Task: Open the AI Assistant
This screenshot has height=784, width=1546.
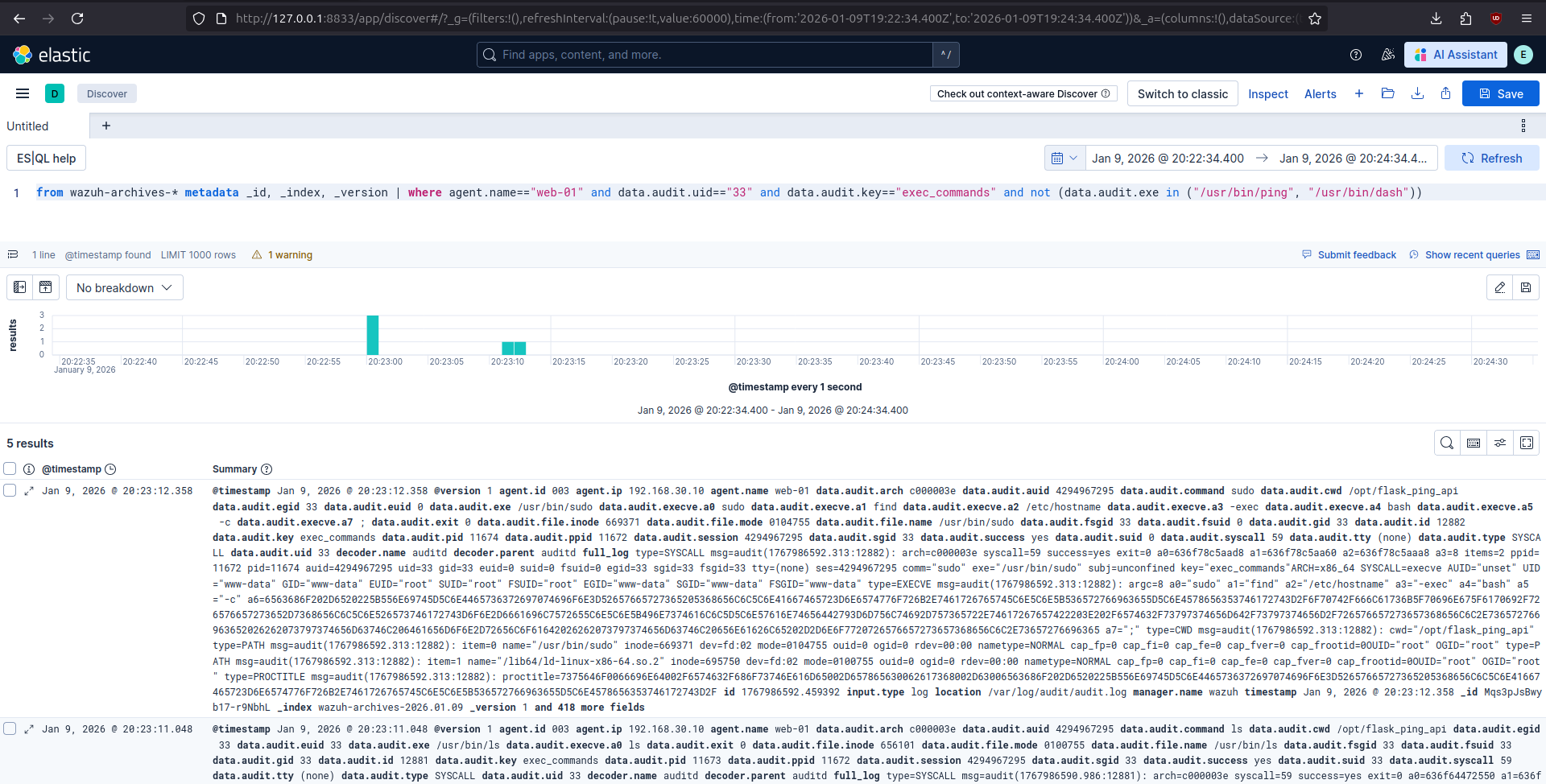Action: pyautogui.click(x=1456, y=55)
